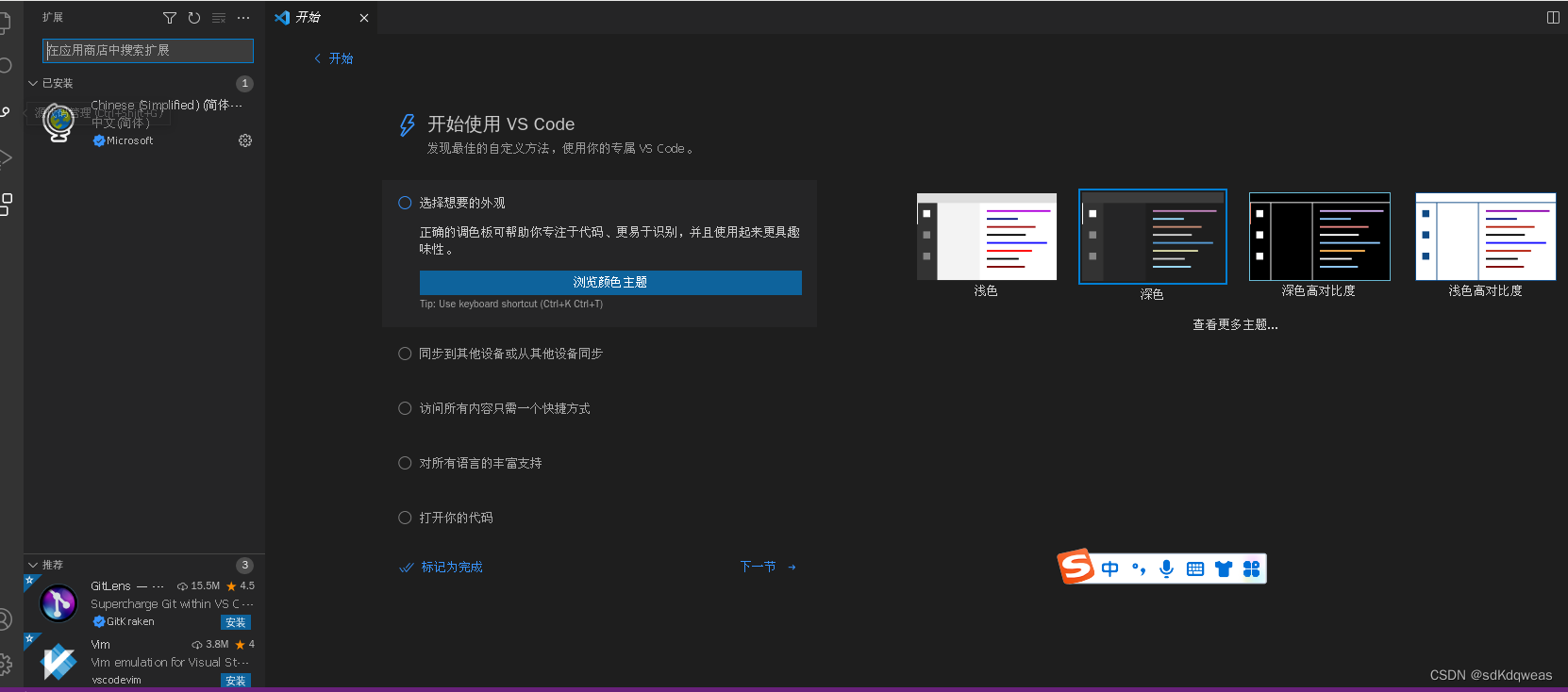Open the 打开你的代码 step text
1568x692 pixels.
[x=457, y=518]
